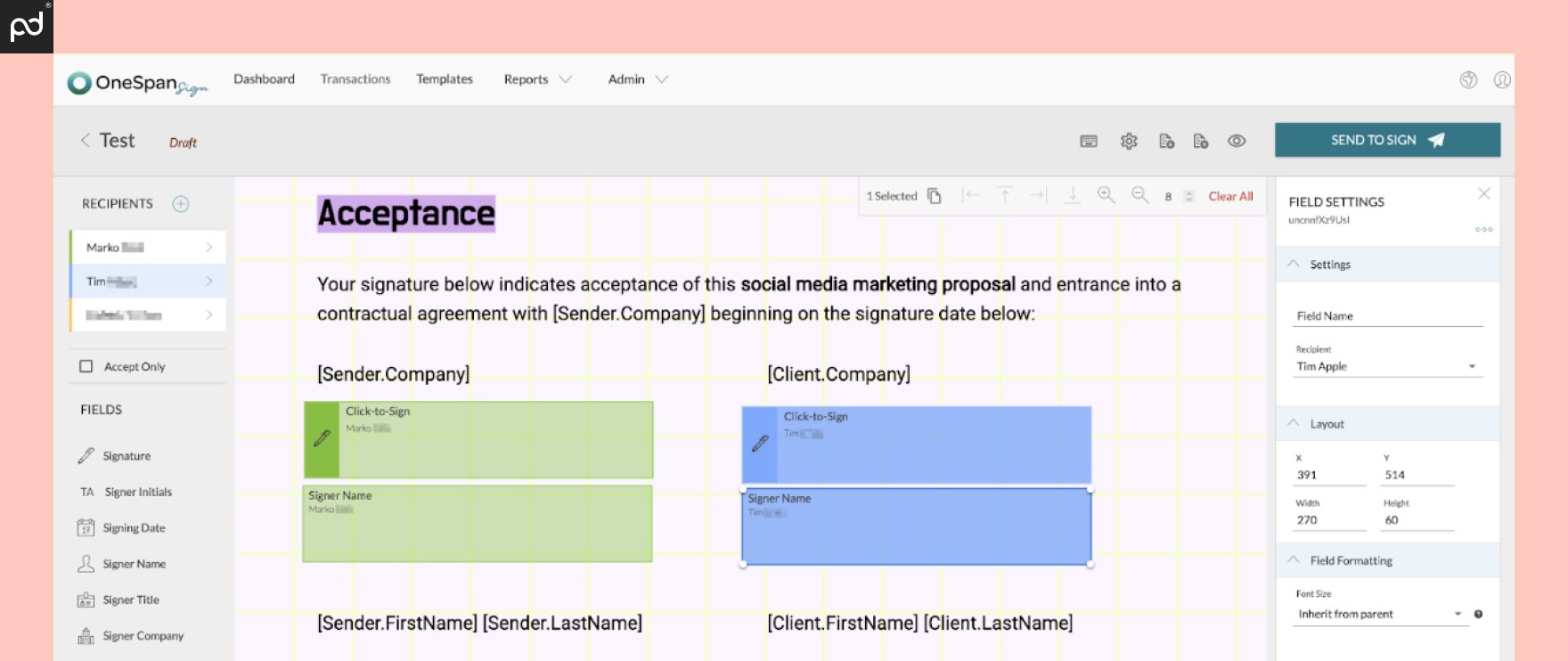Viewport: 1568px width, 661px height.
Task: Click the Y position input field
Action: 1418,475
